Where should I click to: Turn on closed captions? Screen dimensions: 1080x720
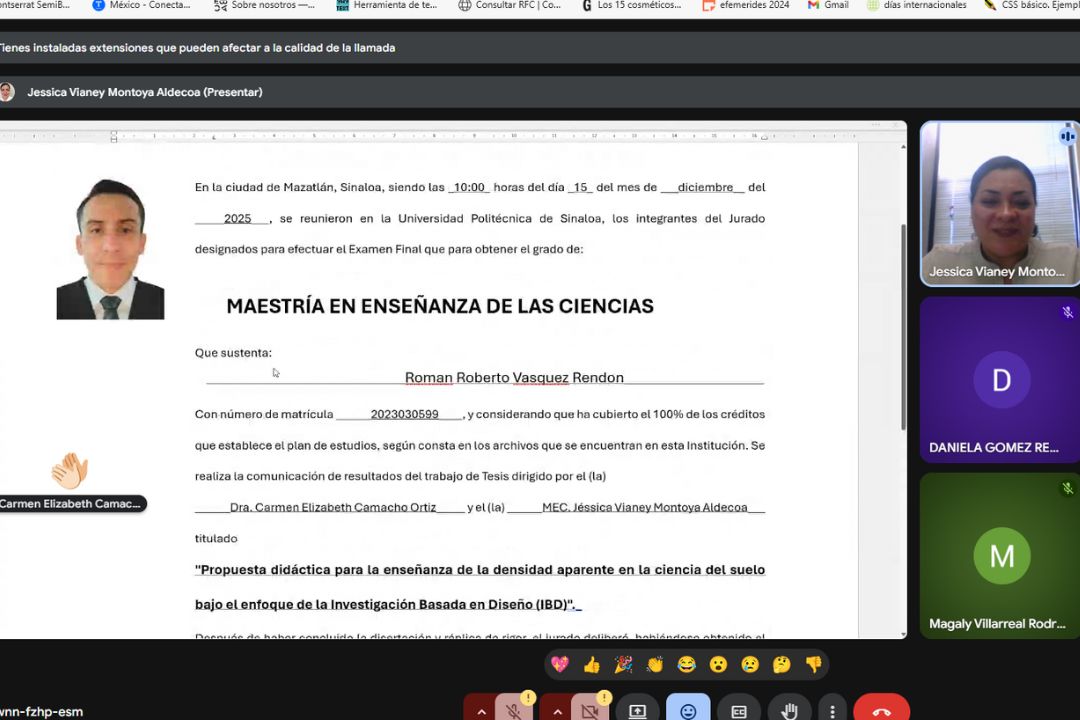[x=739, y=710]
